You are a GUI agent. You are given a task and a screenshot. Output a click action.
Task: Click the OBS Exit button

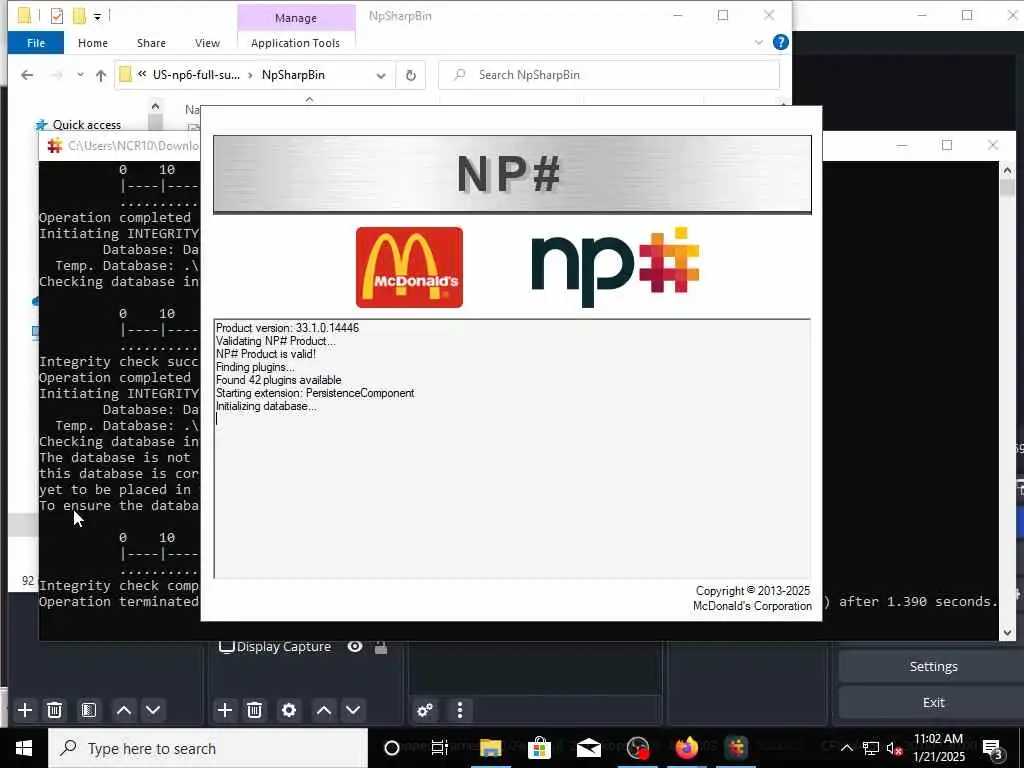pos(933,702)
